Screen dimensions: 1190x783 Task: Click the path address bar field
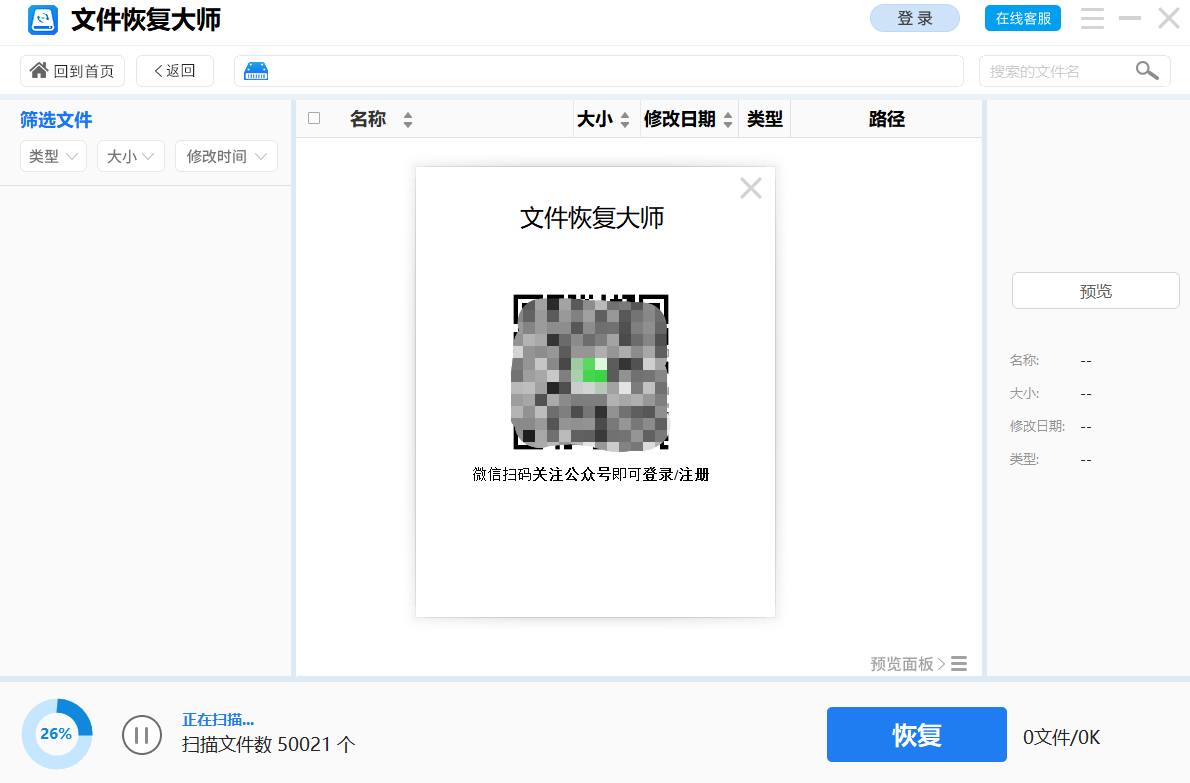click(x=599, y=71)
